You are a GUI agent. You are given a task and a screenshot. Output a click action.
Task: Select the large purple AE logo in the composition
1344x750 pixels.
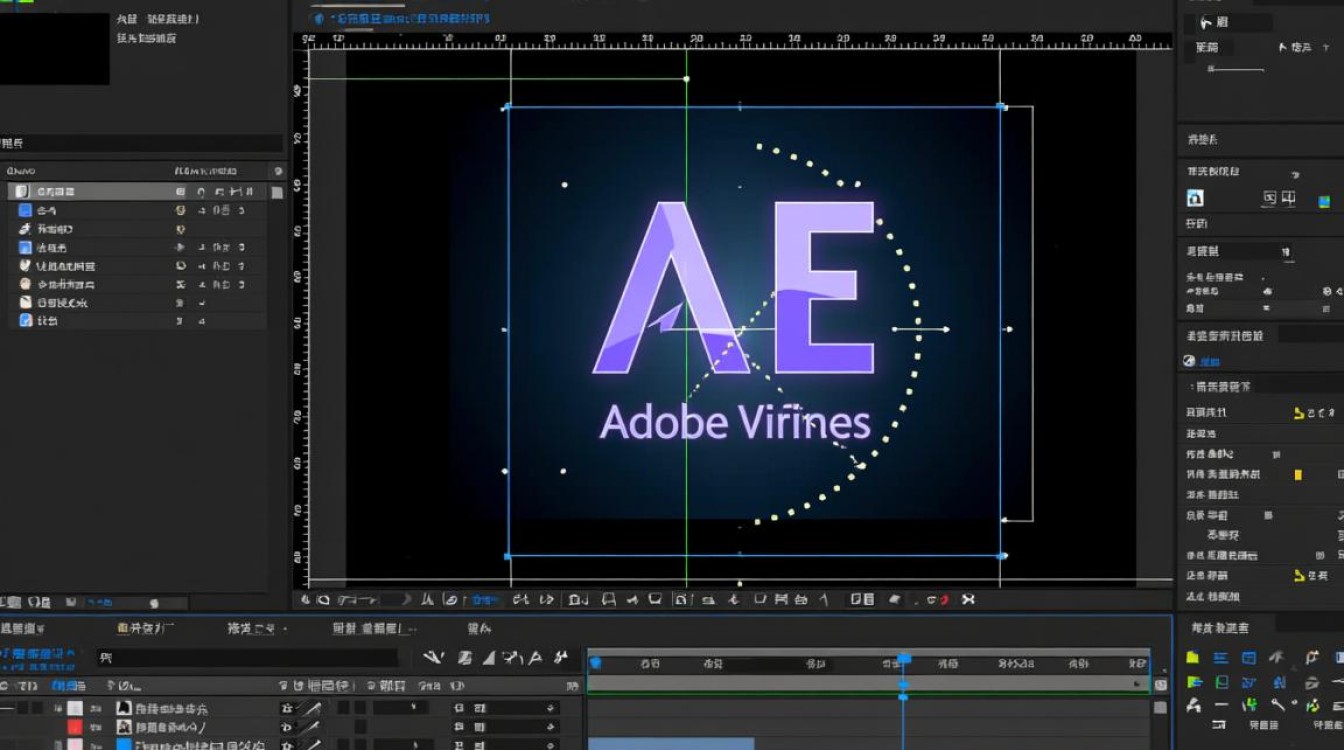click(x=735, y=288)
